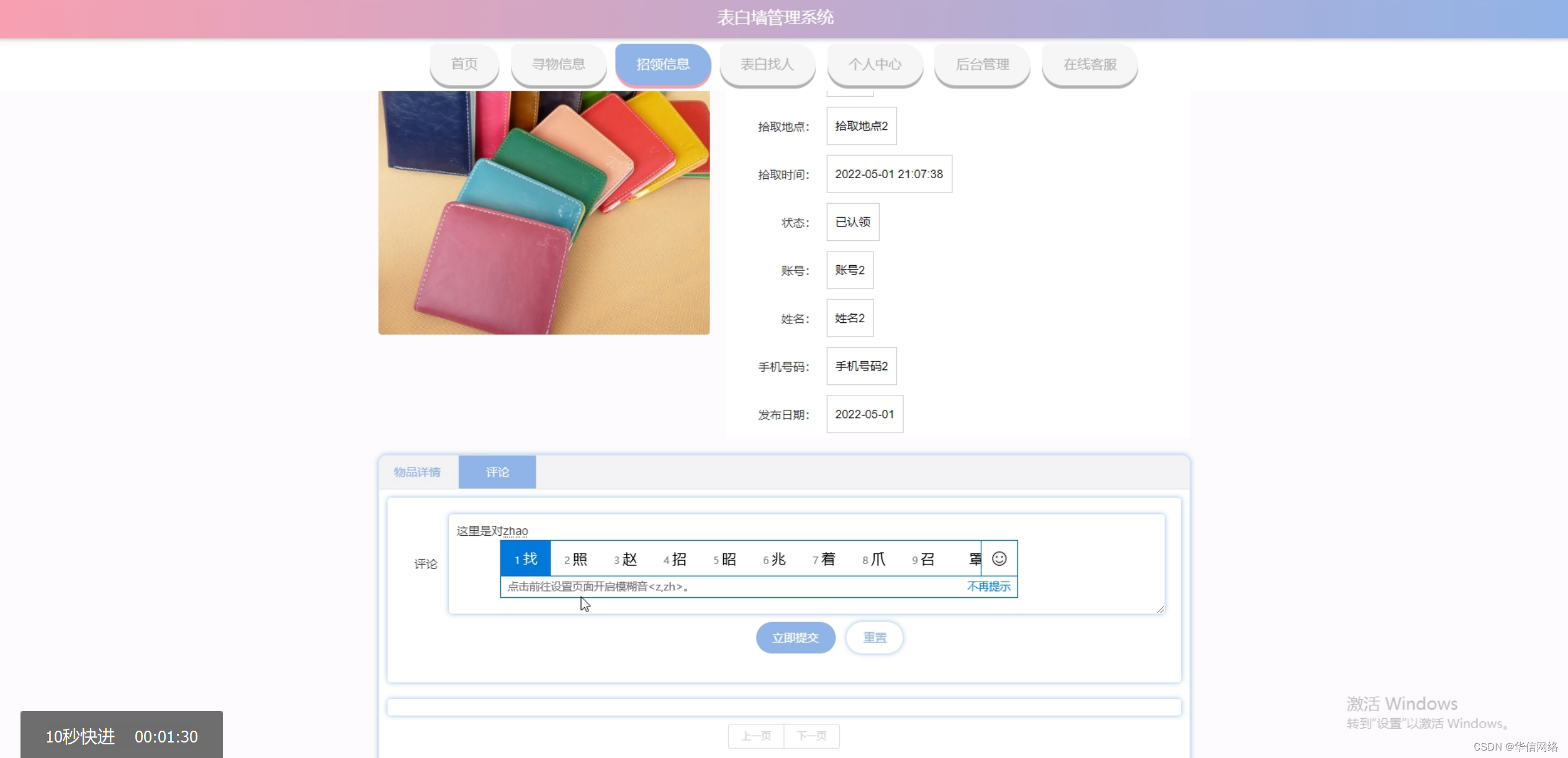Viewport: 1568px width, 758px height.
Task: Open 个人中心 page
Action: (x=875, y=64)
